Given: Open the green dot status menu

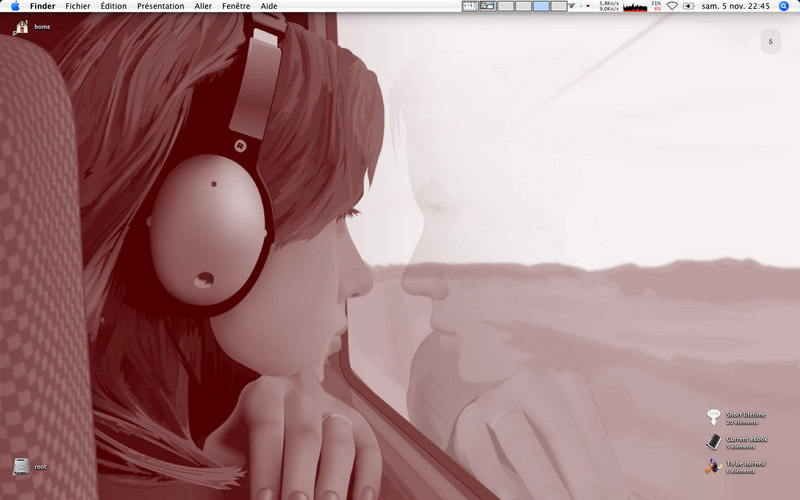Looking at the screenshot, I should 585,6.
